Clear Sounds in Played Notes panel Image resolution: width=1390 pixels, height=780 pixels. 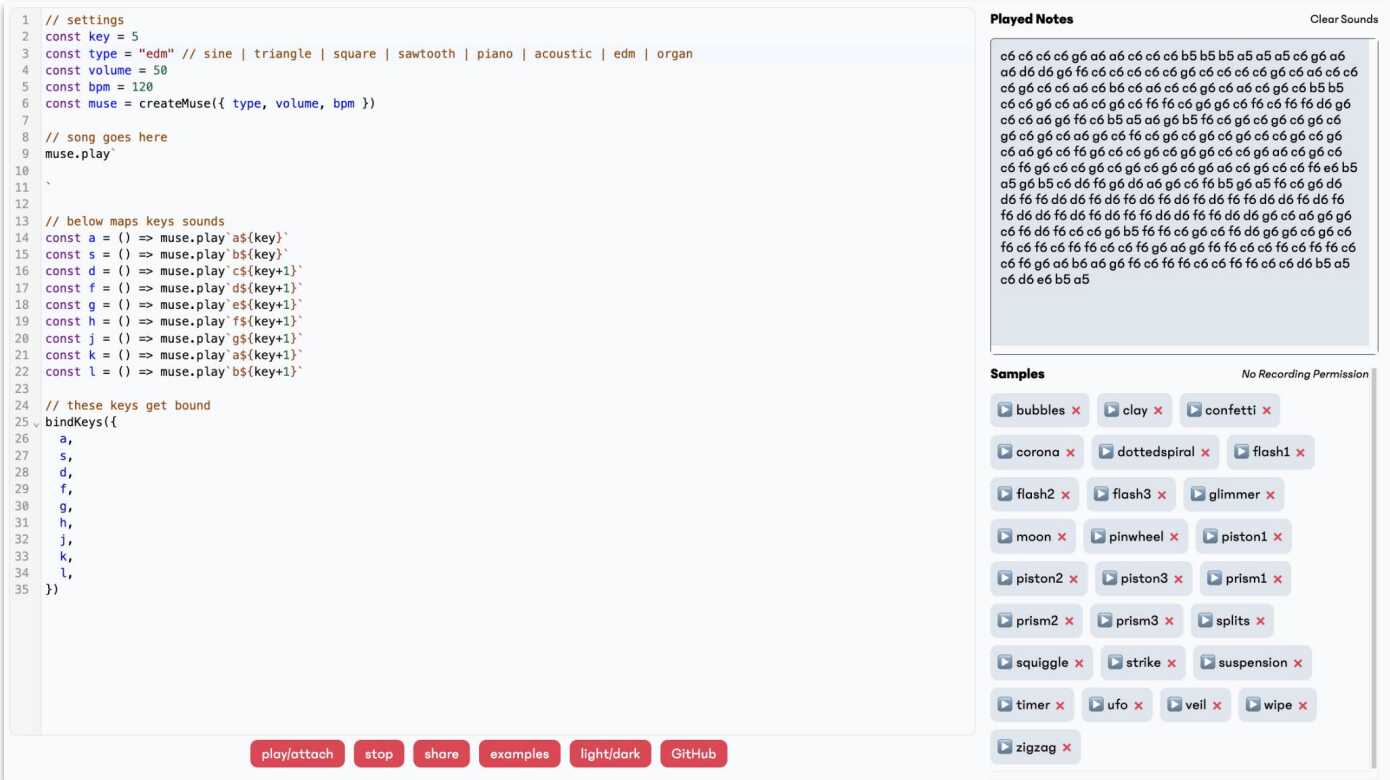pyautogui.click(x=1343, y=19)
